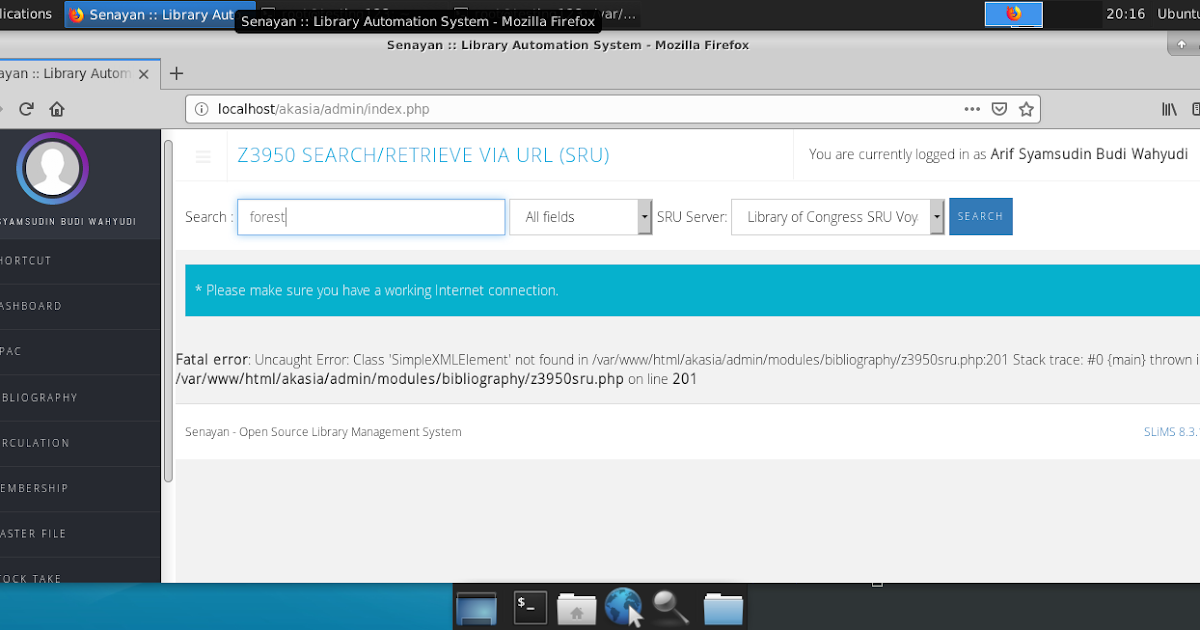Screen dimensions: 1200x630
Task: Open the All fields dropdown
Action: [x=581, y=217]
